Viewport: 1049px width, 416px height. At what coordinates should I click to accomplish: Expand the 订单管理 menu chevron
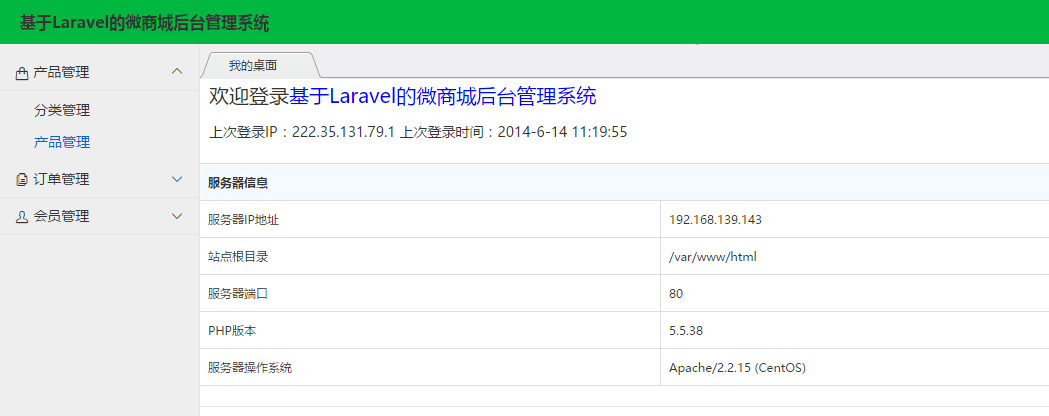pyautogui.click(x=177, y=179)
